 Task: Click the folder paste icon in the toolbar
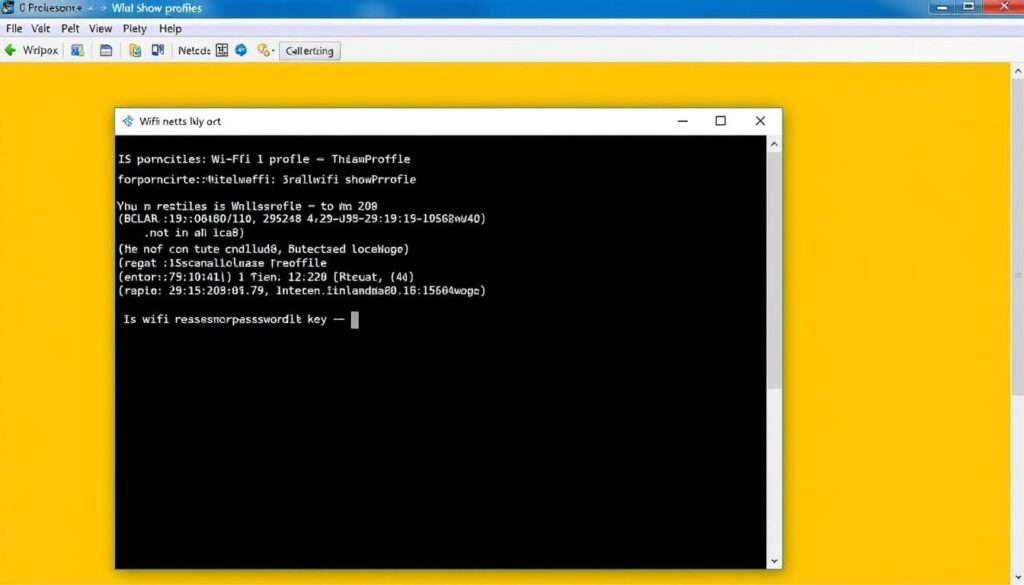[x=134, y=50]
